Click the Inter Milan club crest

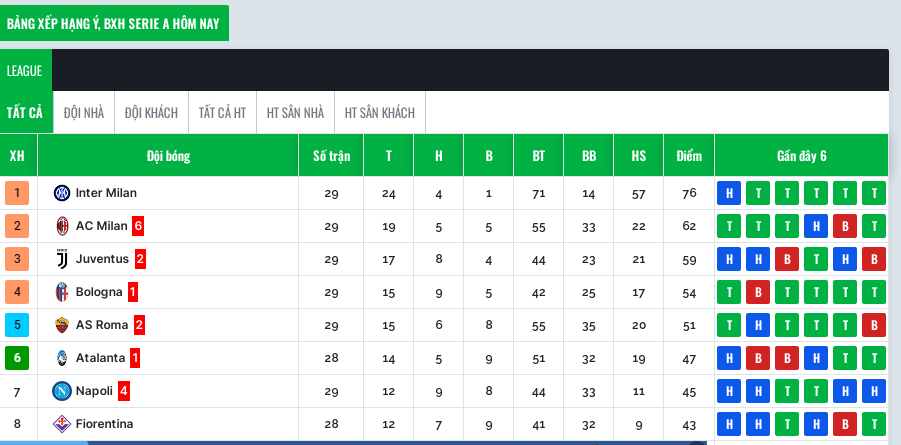click(x=61, y=193)
